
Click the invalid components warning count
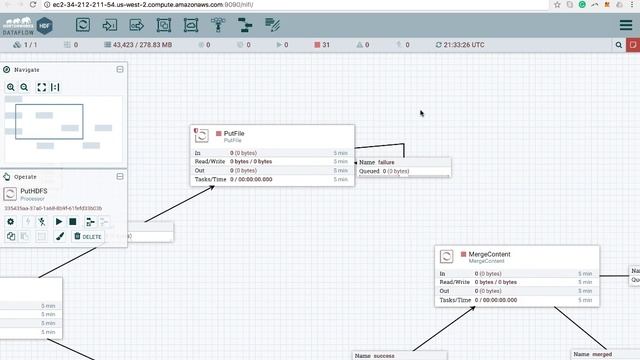point(363,45)
